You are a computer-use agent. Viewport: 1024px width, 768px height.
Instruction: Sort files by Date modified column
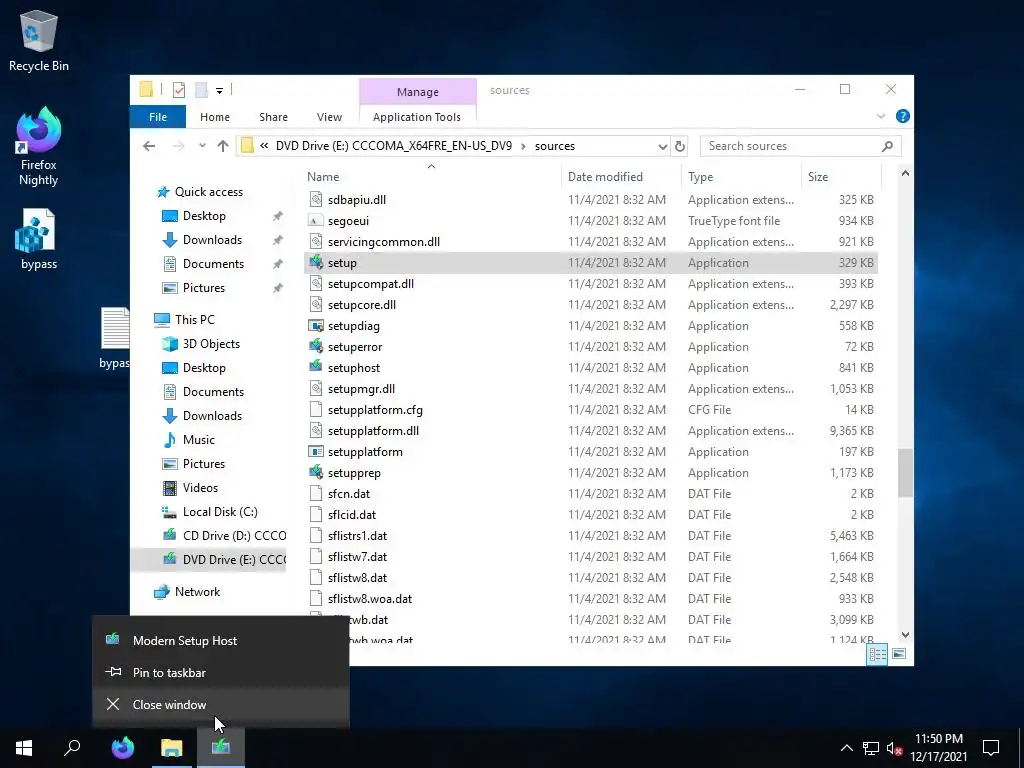605,177
